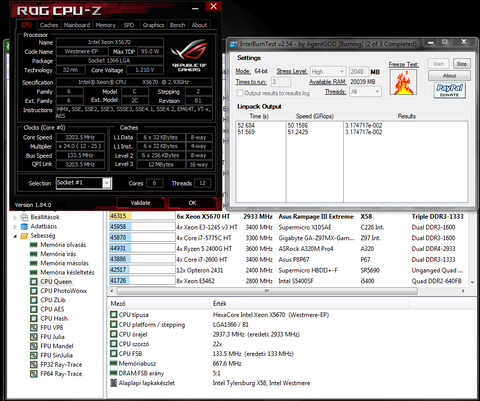
Task: Expand the Beállítások tree node
Action: coord(15,218)
